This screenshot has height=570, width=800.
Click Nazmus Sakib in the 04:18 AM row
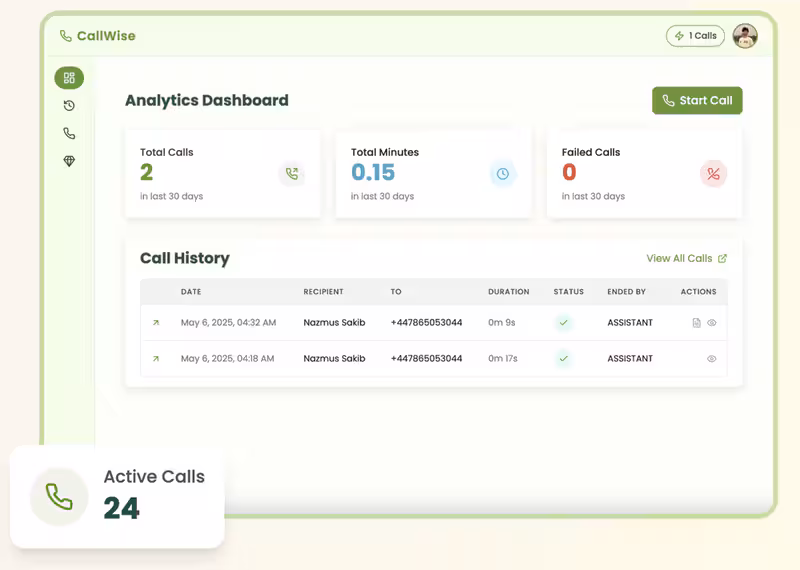pos(334,359)
